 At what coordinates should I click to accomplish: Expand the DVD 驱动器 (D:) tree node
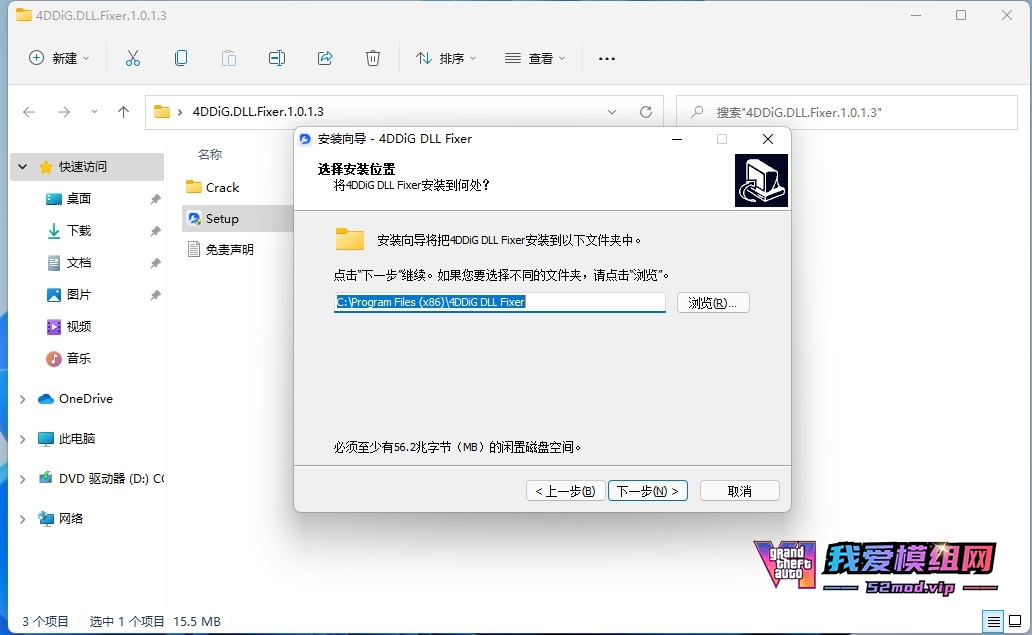click(x=23, y=479)
